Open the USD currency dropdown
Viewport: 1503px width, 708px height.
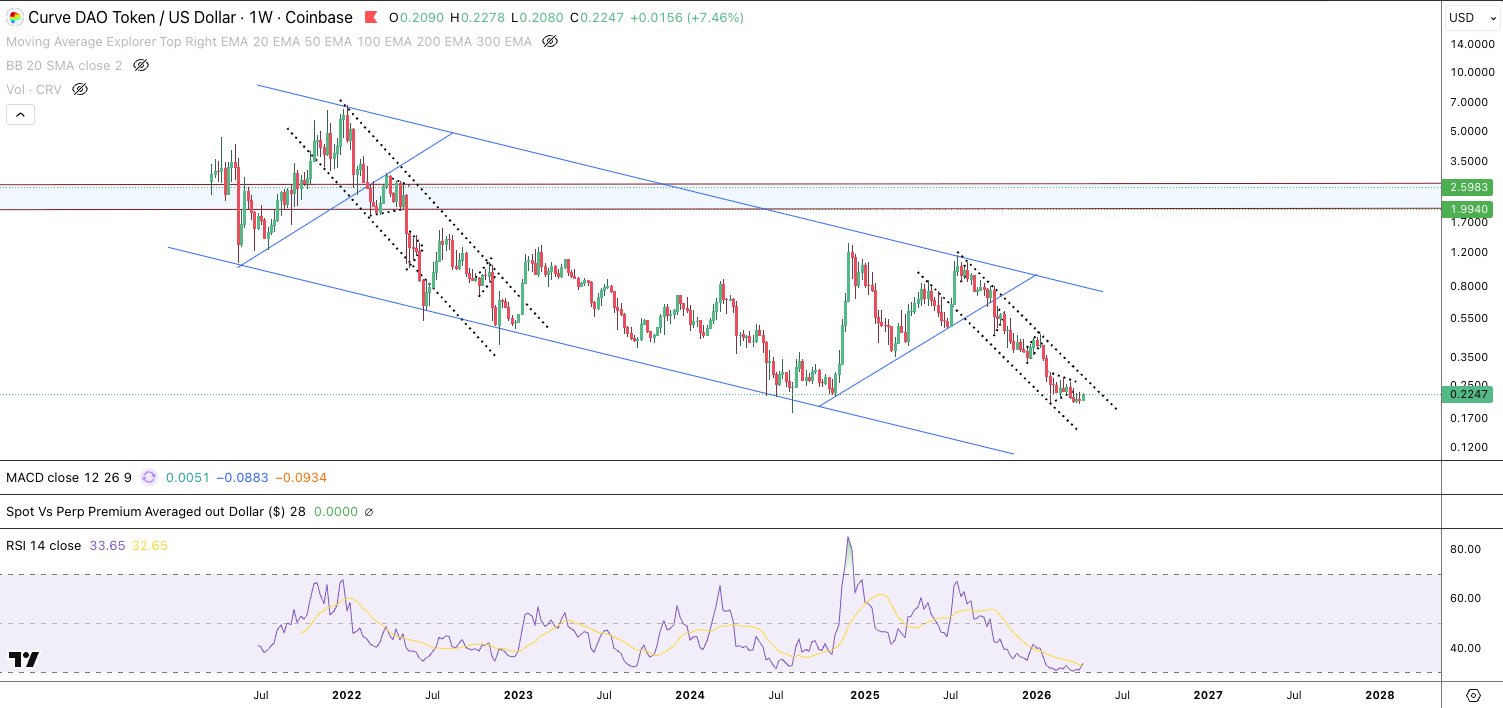pyautogui.click(x=1473, y=18)
